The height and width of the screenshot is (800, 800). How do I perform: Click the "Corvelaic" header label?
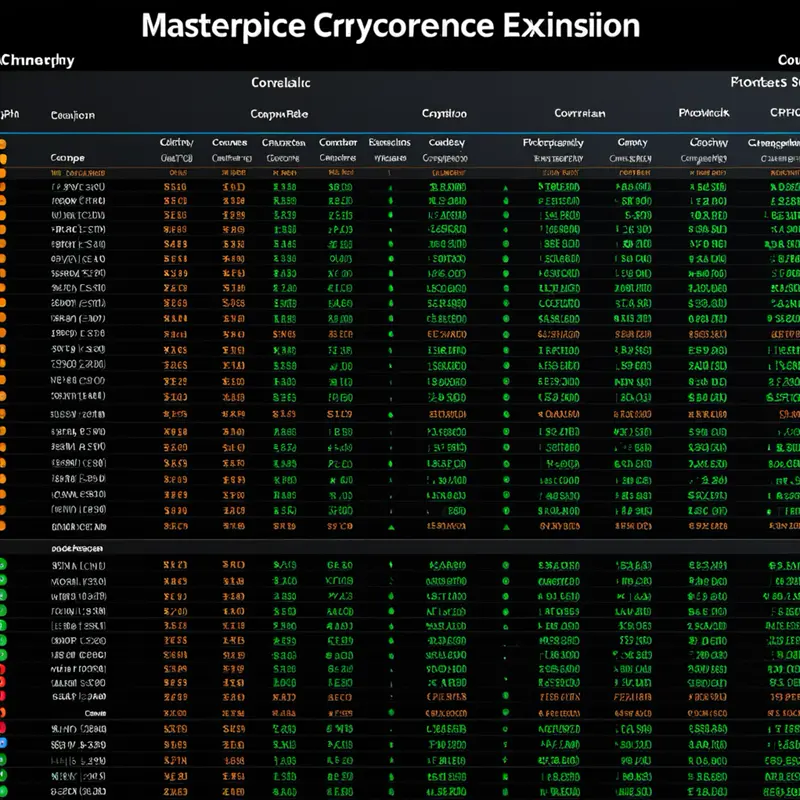281,83
